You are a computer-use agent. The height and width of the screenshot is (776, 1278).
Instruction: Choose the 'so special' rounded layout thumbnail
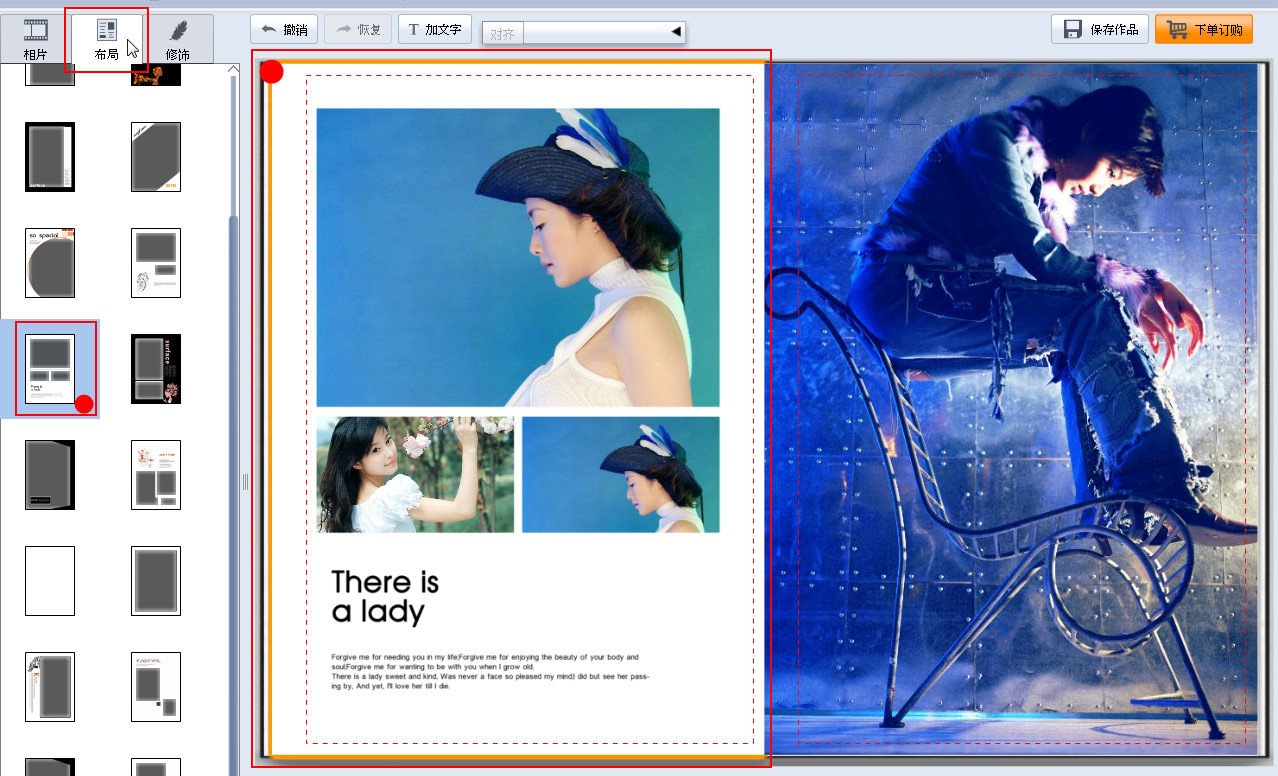click(50, 263)
